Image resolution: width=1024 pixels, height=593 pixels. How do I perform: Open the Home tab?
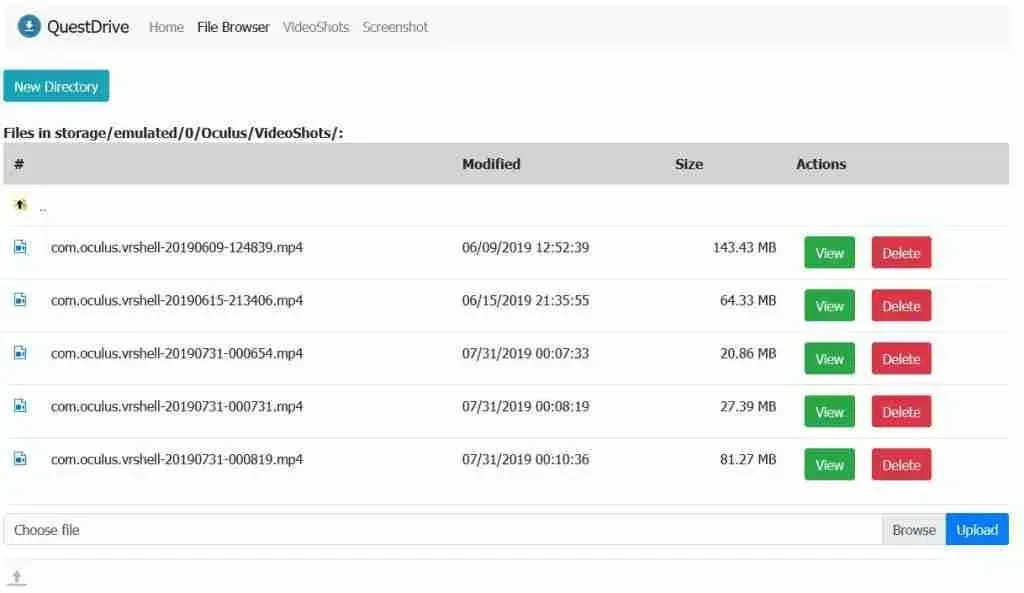pos(166,27)
